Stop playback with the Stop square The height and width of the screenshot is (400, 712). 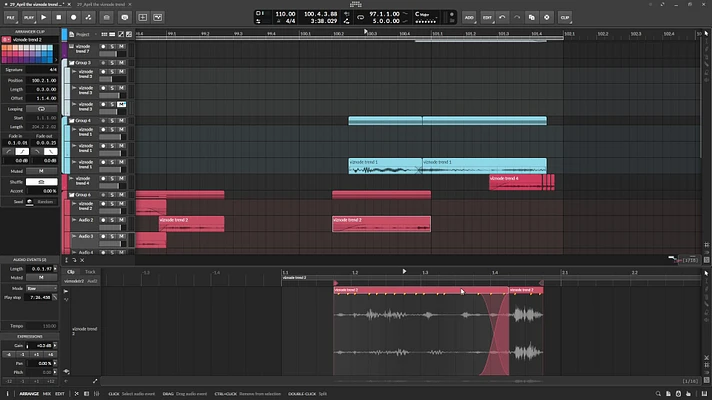coord(59,17)
